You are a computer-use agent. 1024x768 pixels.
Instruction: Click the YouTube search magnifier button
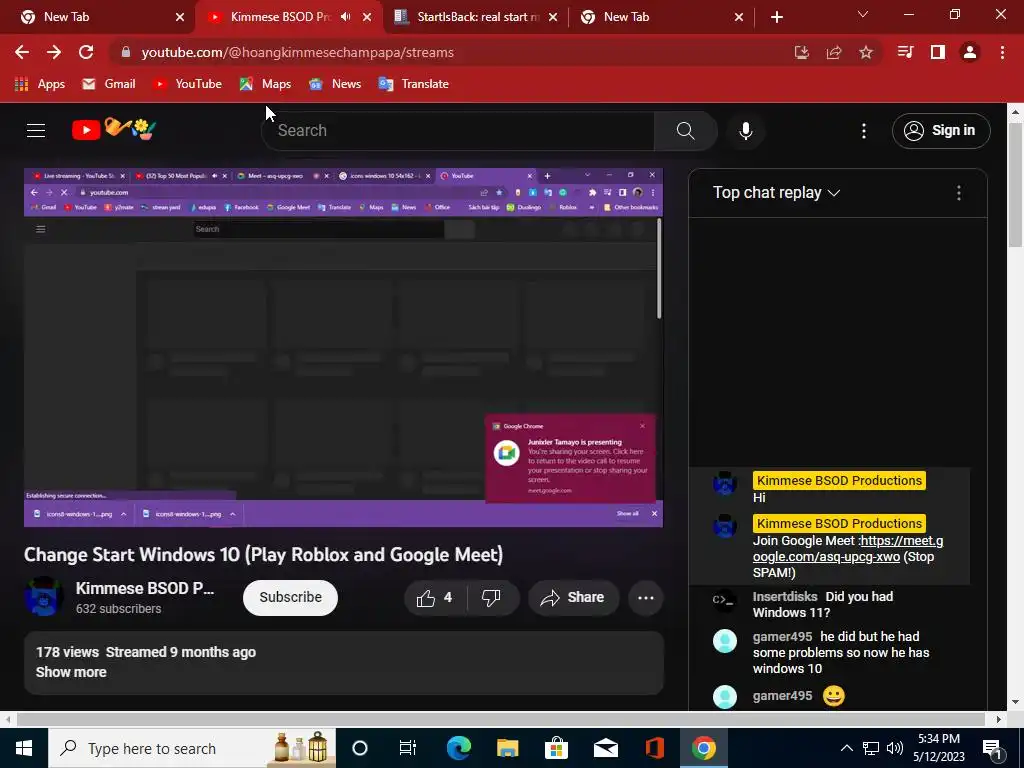point(685,131)
